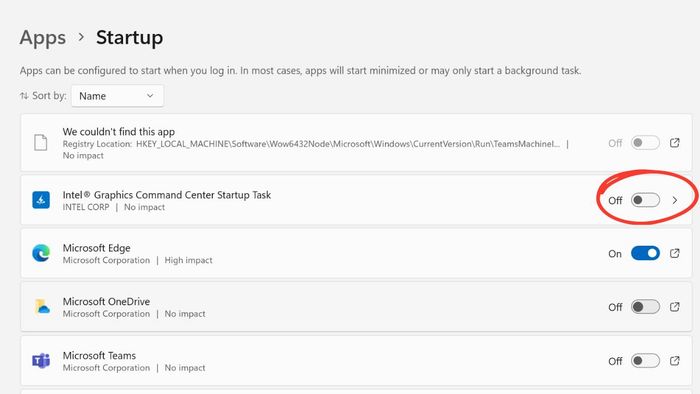Expand the Intel Graphics Command Center chevron

675,200
